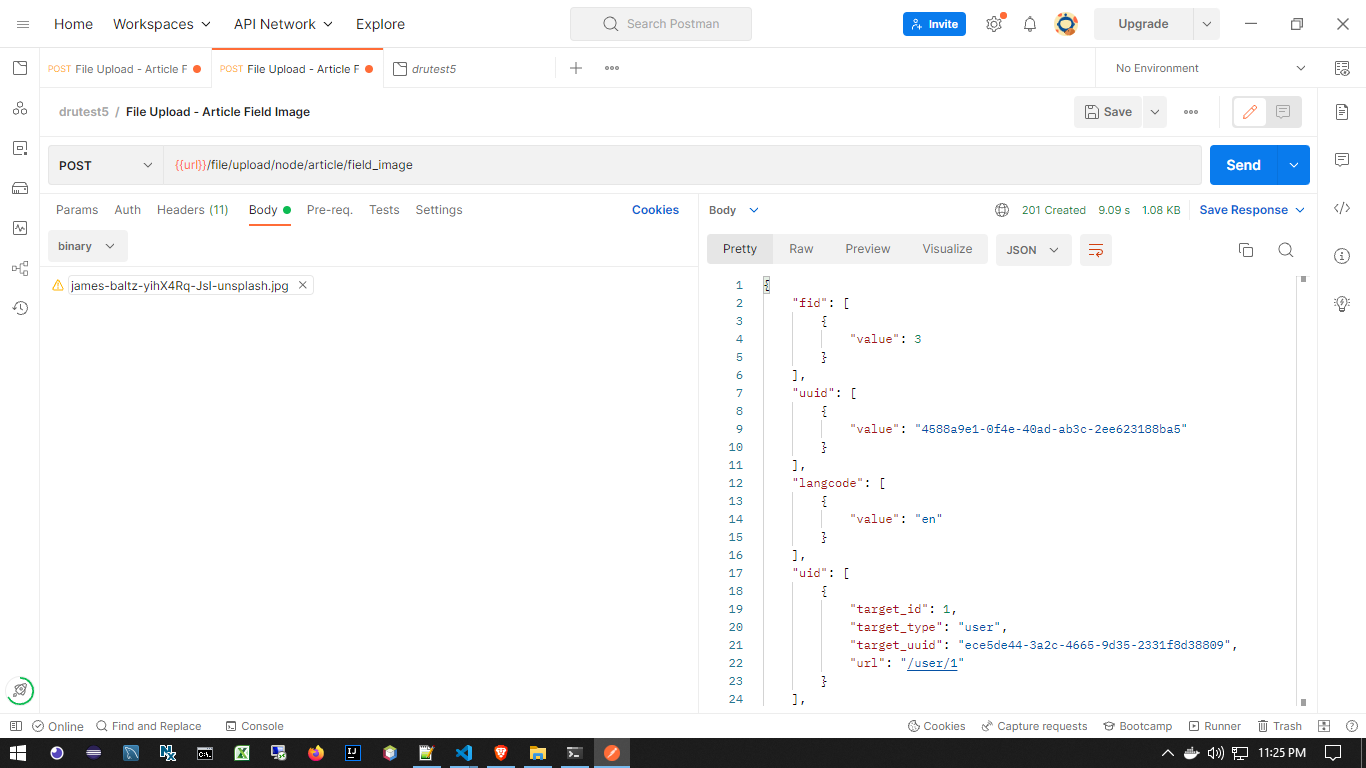The height and width of the screenshot is (768, 1366).
Task: Switch to comment mode toggle
Action: pyautogui.click(x=1284, y=112)
